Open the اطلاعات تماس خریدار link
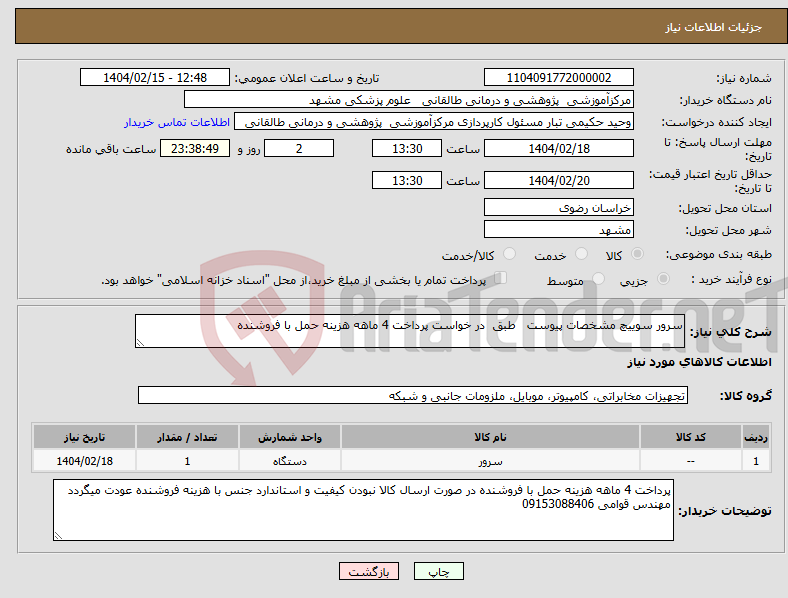Viewport: 788px width, 598px height. pos(177,122)
